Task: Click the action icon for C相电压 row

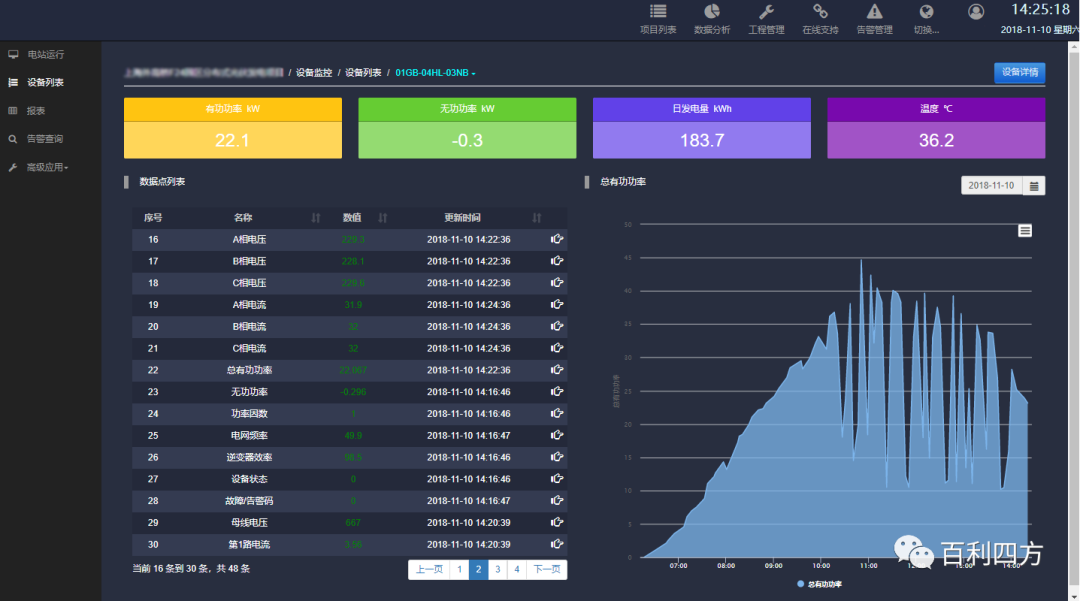Action: [557, 283]
